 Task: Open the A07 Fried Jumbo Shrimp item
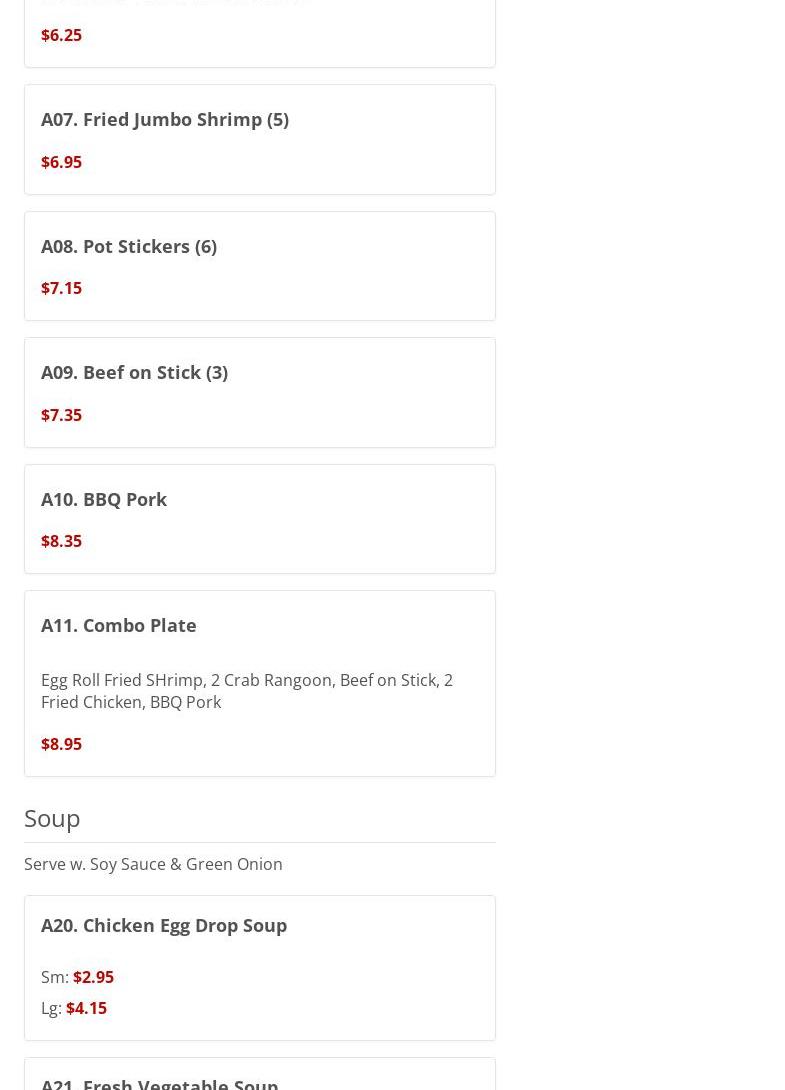[x=165, y=119]
